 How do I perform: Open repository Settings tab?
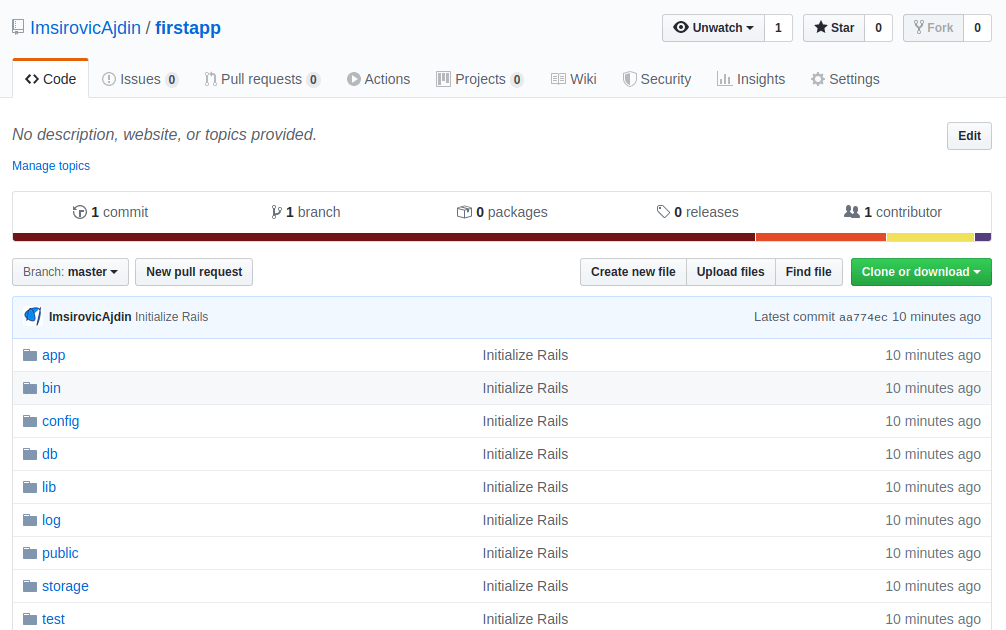(845, 79)
